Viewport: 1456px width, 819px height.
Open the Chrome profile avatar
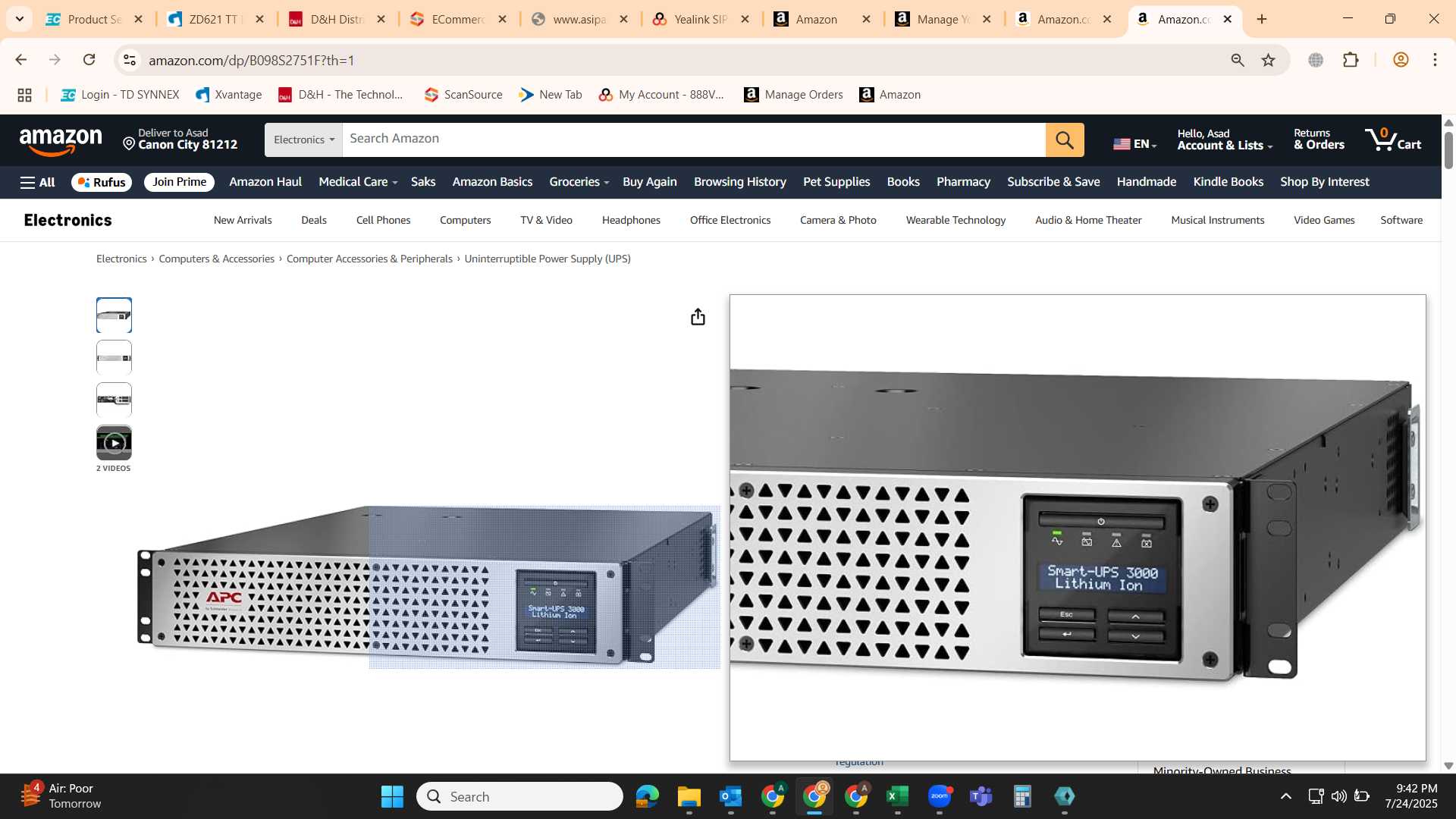(1401, 60)
